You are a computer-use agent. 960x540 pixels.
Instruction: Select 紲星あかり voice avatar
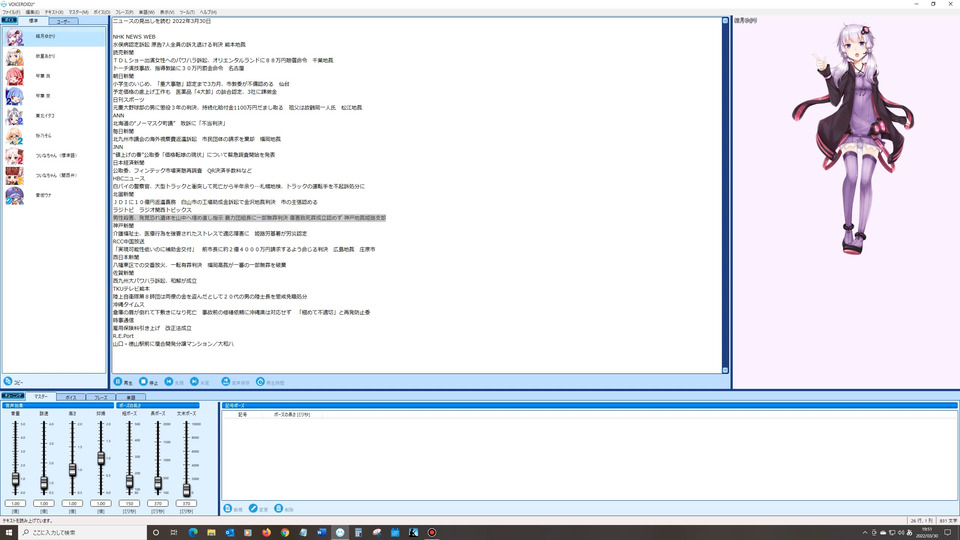[x=14, y=56]
